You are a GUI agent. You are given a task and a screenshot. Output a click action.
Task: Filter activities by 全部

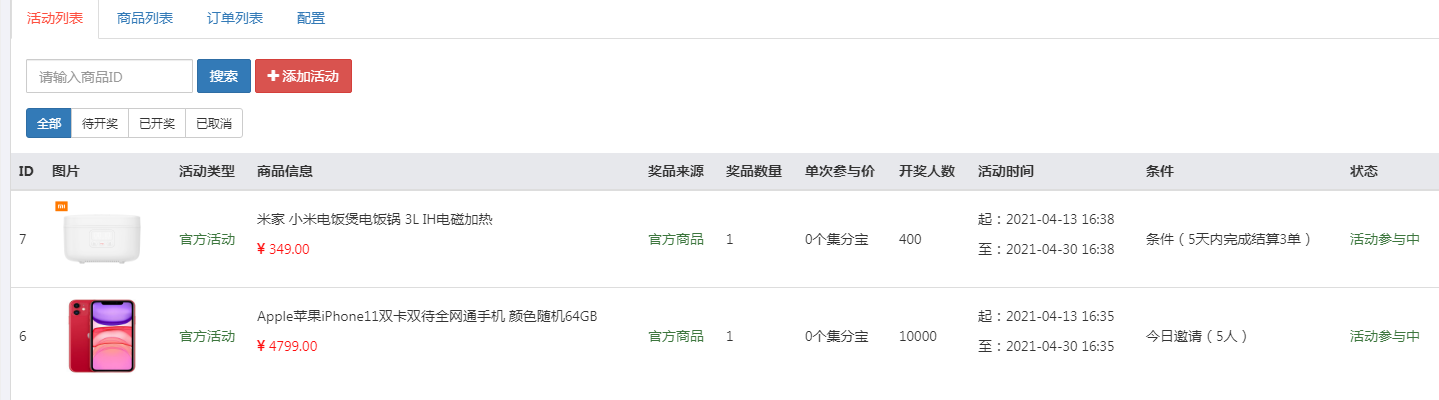coord(49,124)
